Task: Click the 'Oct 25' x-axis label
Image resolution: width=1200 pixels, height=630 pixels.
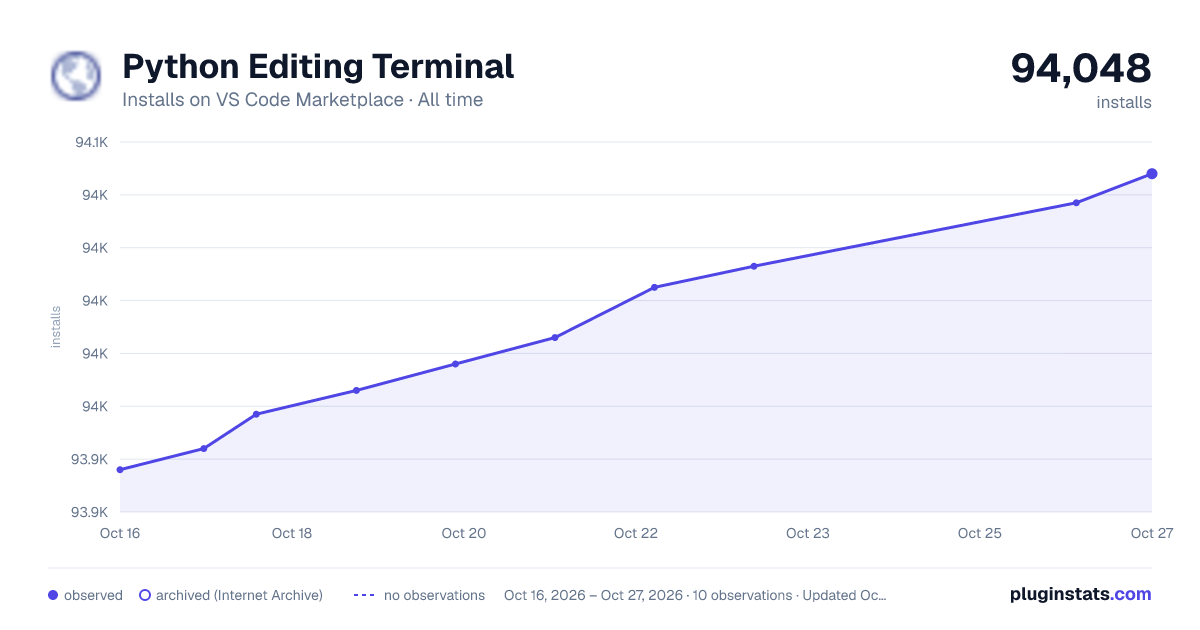Action: (x=980, y=533)
